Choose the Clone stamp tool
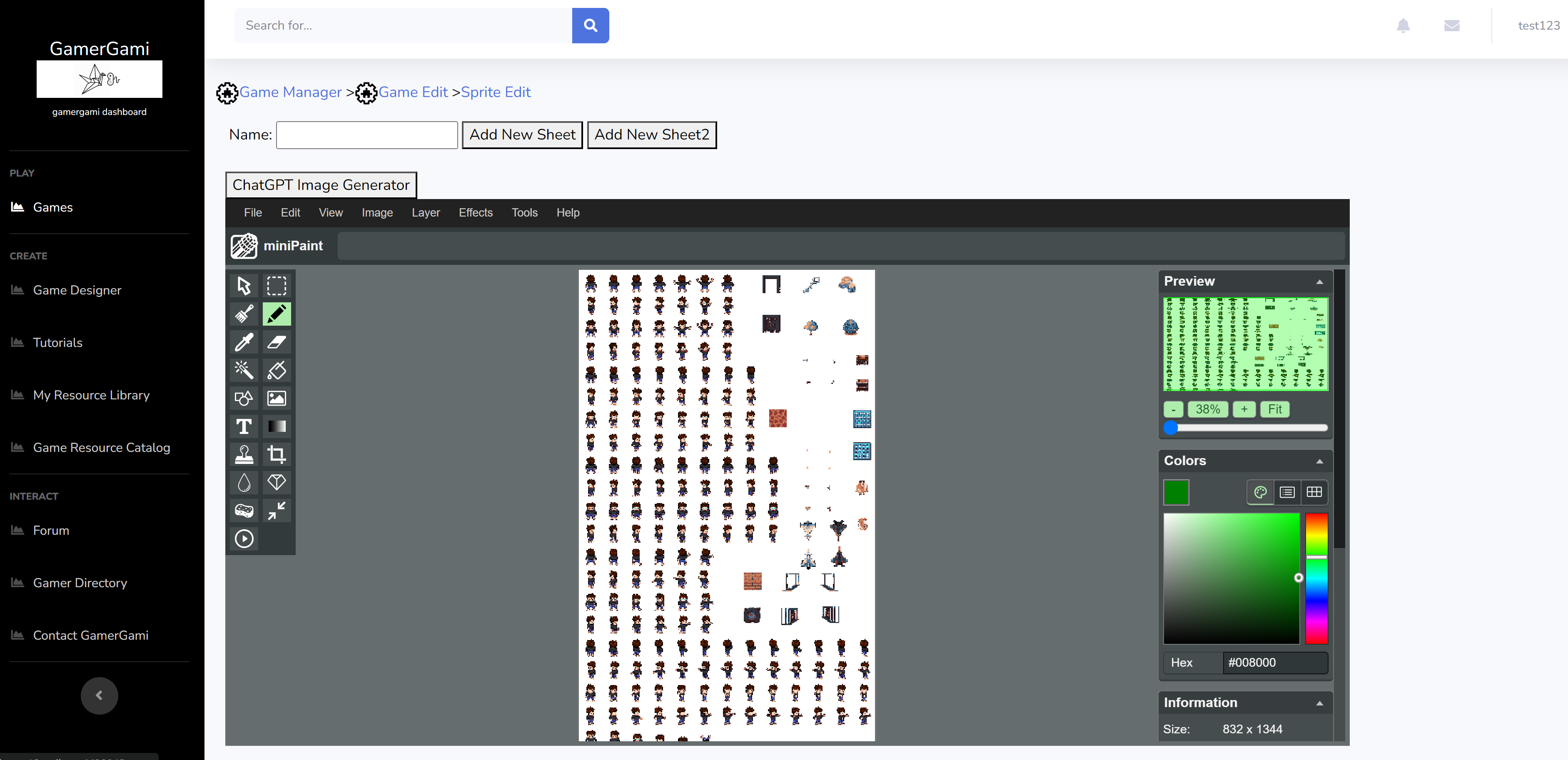Screen dimensions: 1568x760 point(244,454)
